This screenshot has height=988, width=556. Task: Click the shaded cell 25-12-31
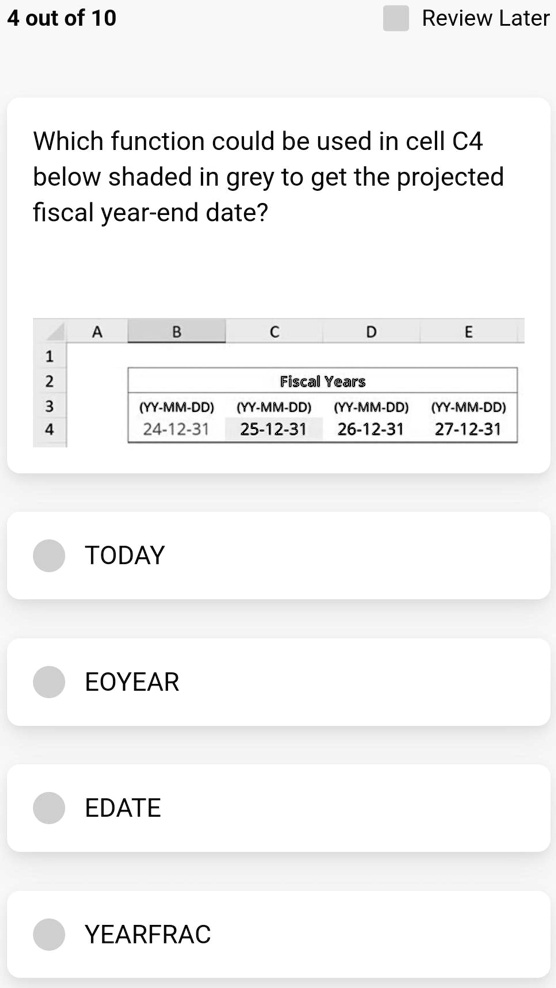click(x=273, y=429)
